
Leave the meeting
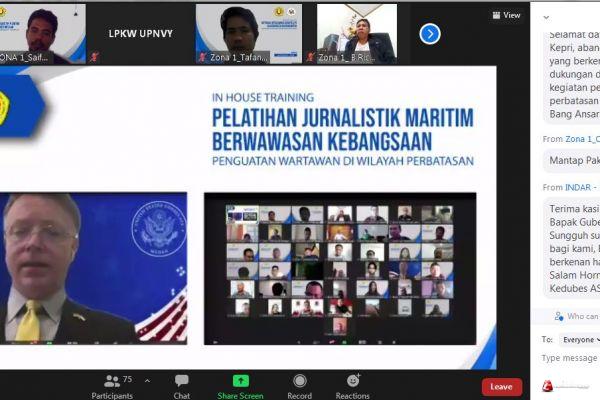(x=501, y=386)
